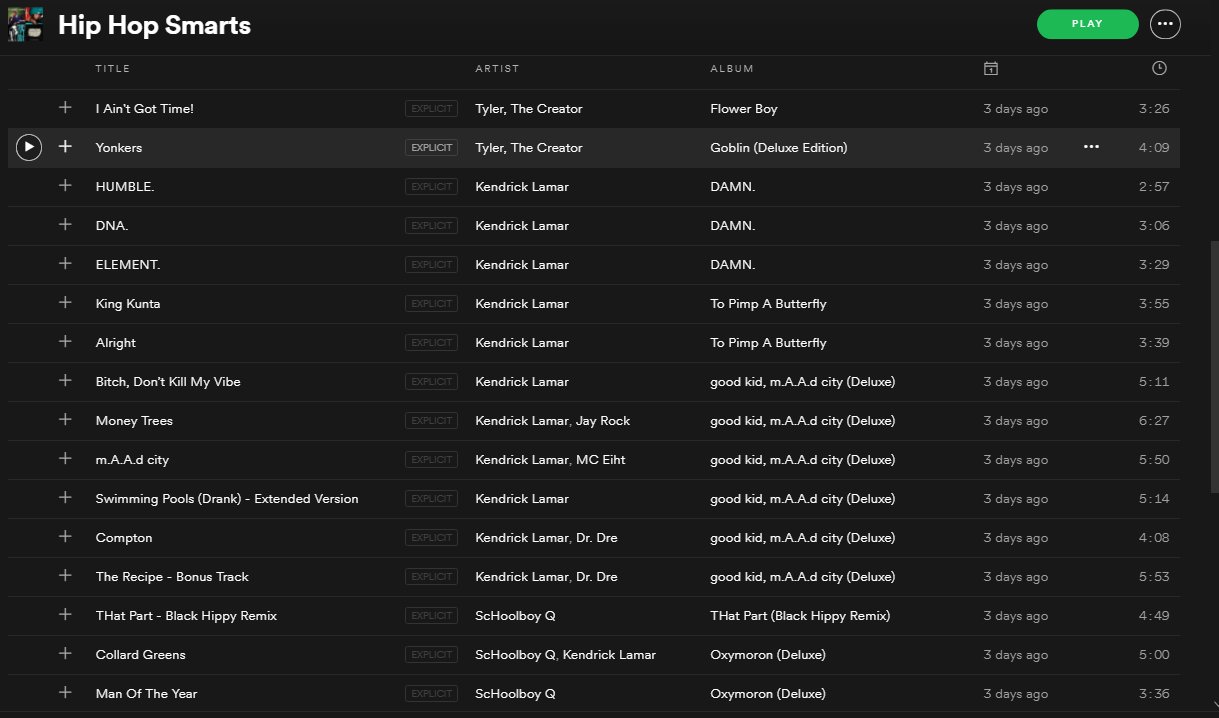The height and width of the screenshot is (718, 1219).
Task: Open Flower Boy album
Action: pyautogui.click(x=744, y=109)
